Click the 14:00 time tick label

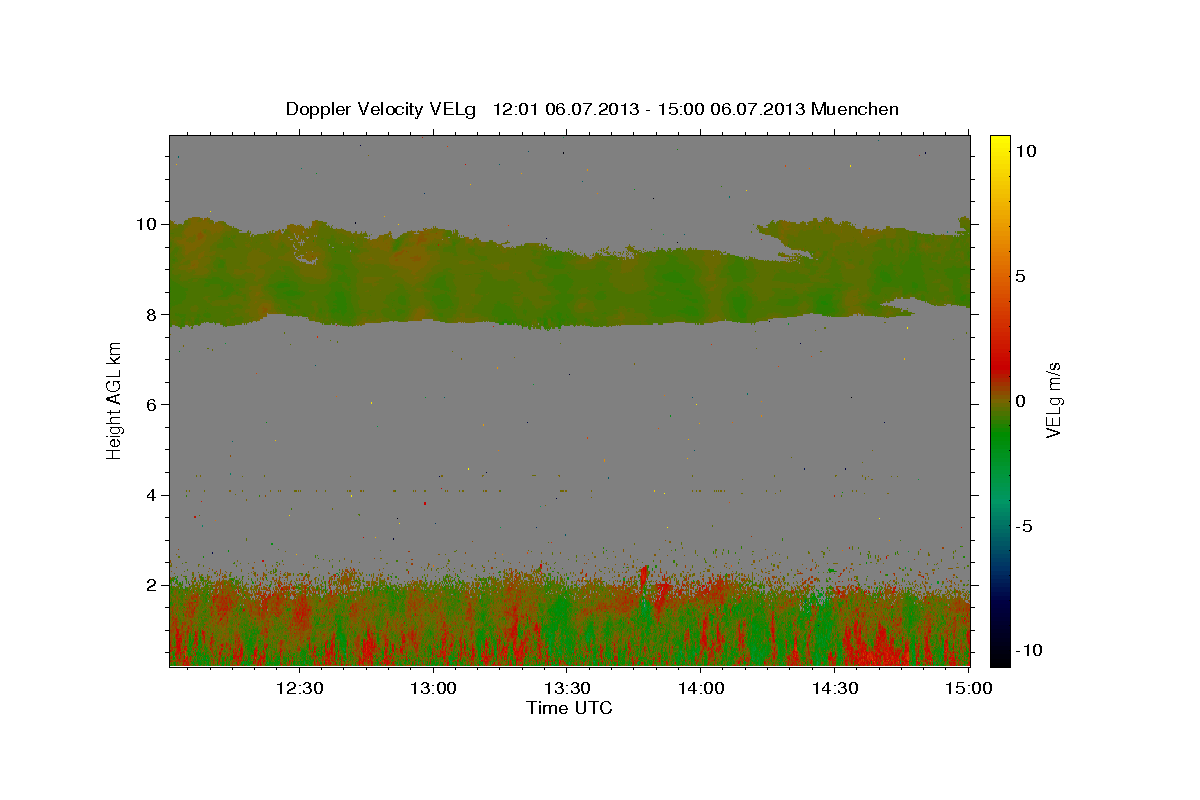point(701,688)
